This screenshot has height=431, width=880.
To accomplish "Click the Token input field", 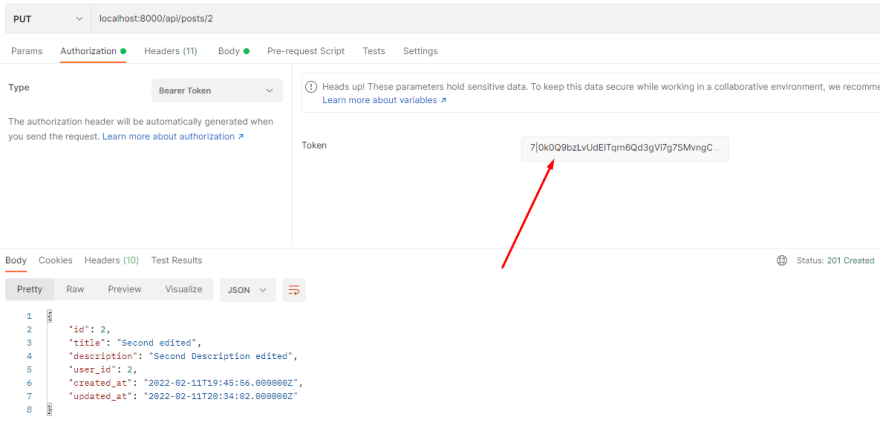I will pos(625,149).
